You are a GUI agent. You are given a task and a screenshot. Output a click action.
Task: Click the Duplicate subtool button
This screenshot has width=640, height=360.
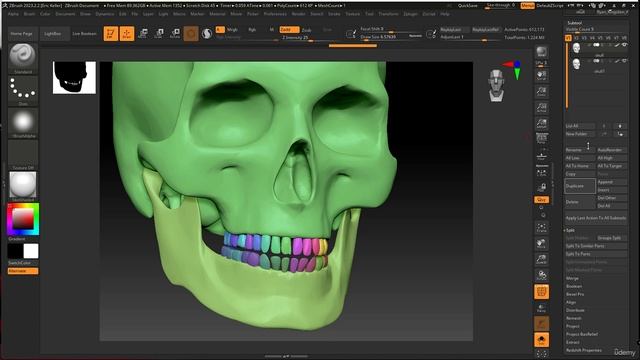click(579, 186)
